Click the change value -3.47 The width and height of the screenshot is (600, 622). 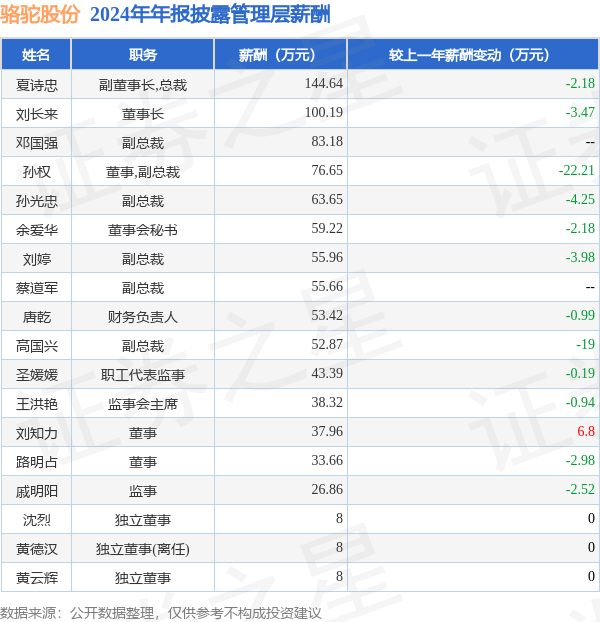(580, 112)
